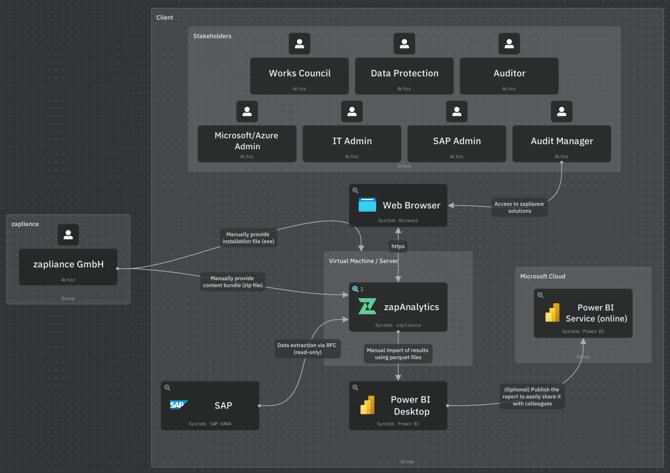This screenshot has width=670, height=473.
Task: Click the zapliance group title
Action: [x=25, y=224]
